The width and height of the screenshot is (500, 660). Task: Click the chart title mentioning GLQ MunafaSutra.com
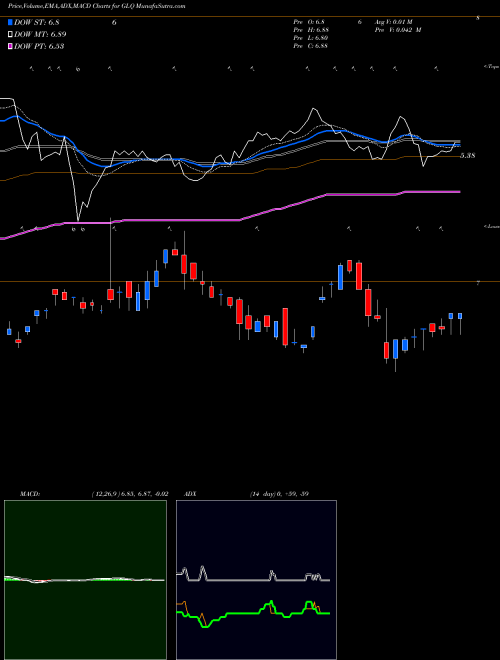click(x=96, y=6)
